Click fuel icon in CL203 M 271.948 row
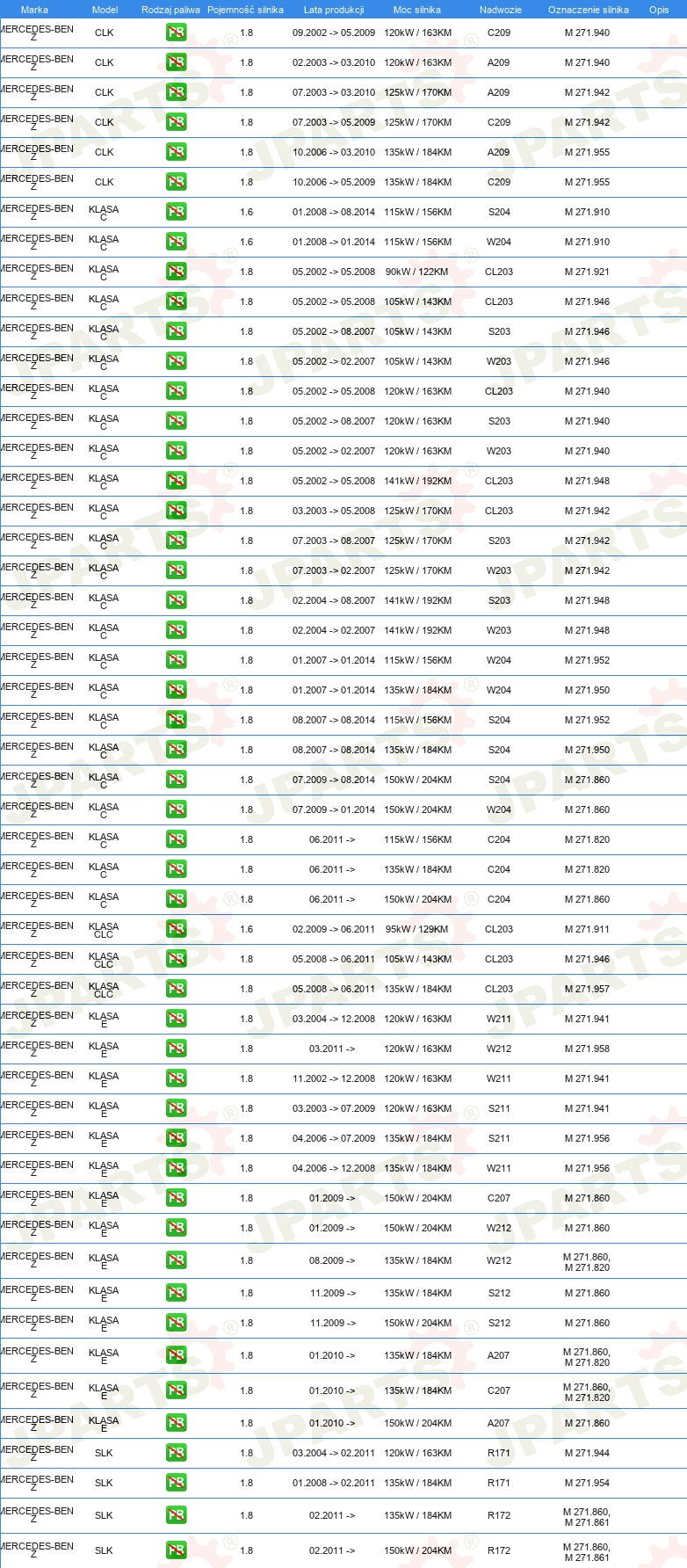 tap(177, 482)
